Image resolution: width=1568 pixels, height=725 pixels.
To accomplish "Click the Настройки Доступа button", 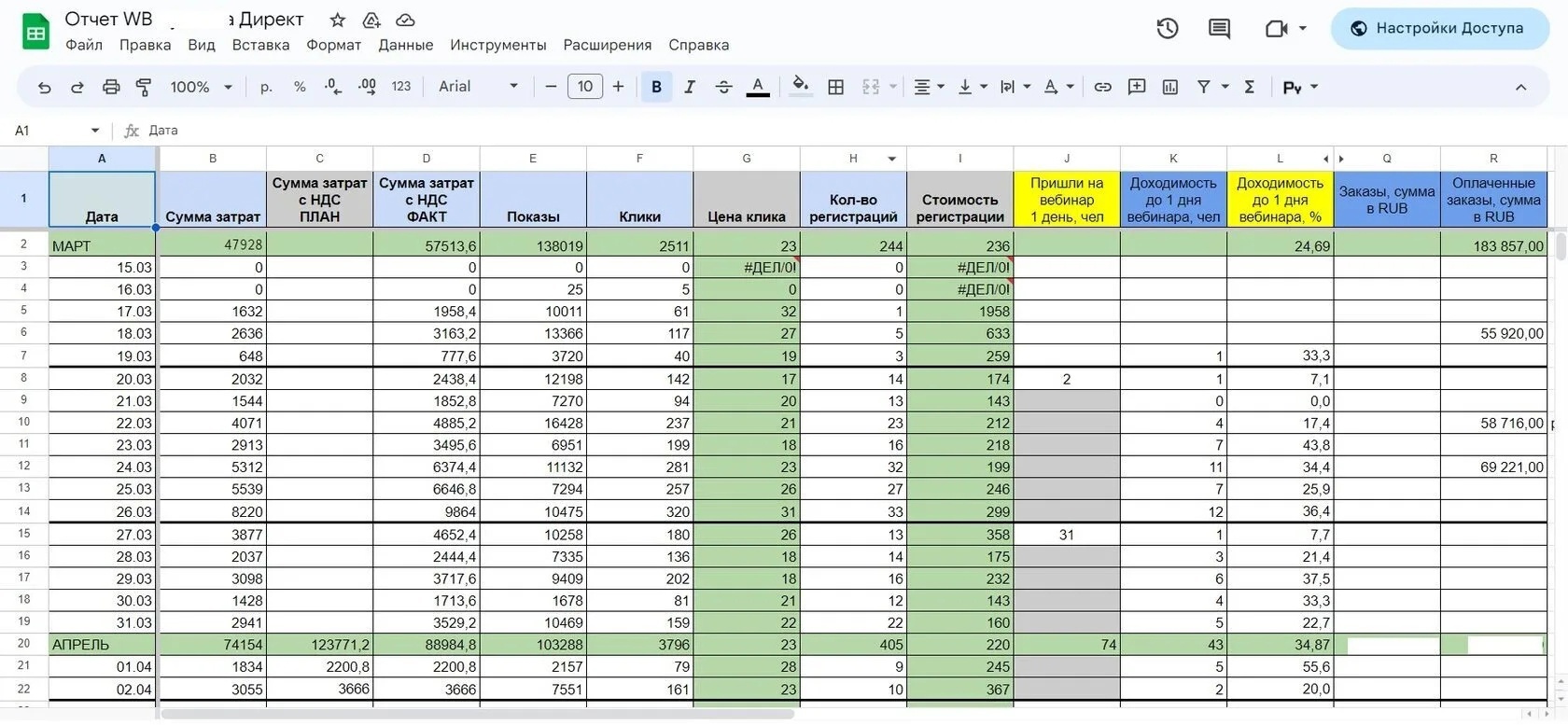I will 1440,28.
